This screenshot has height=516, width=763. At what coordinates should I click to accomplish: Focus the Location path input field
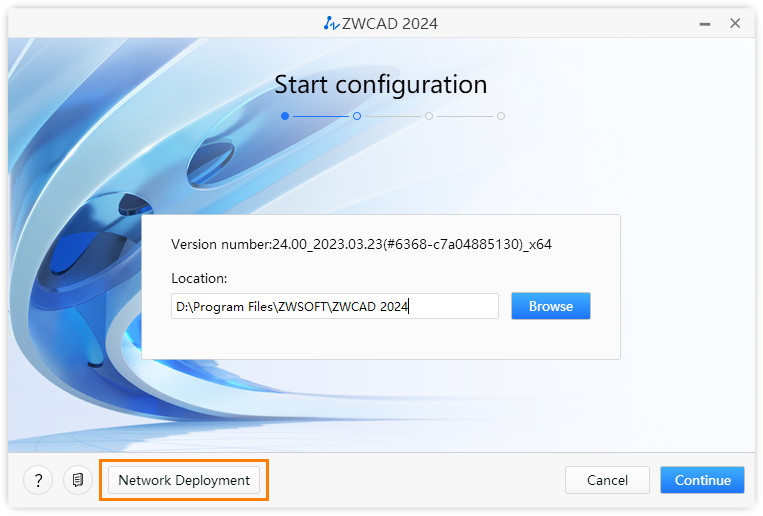(x=335, y=306)
